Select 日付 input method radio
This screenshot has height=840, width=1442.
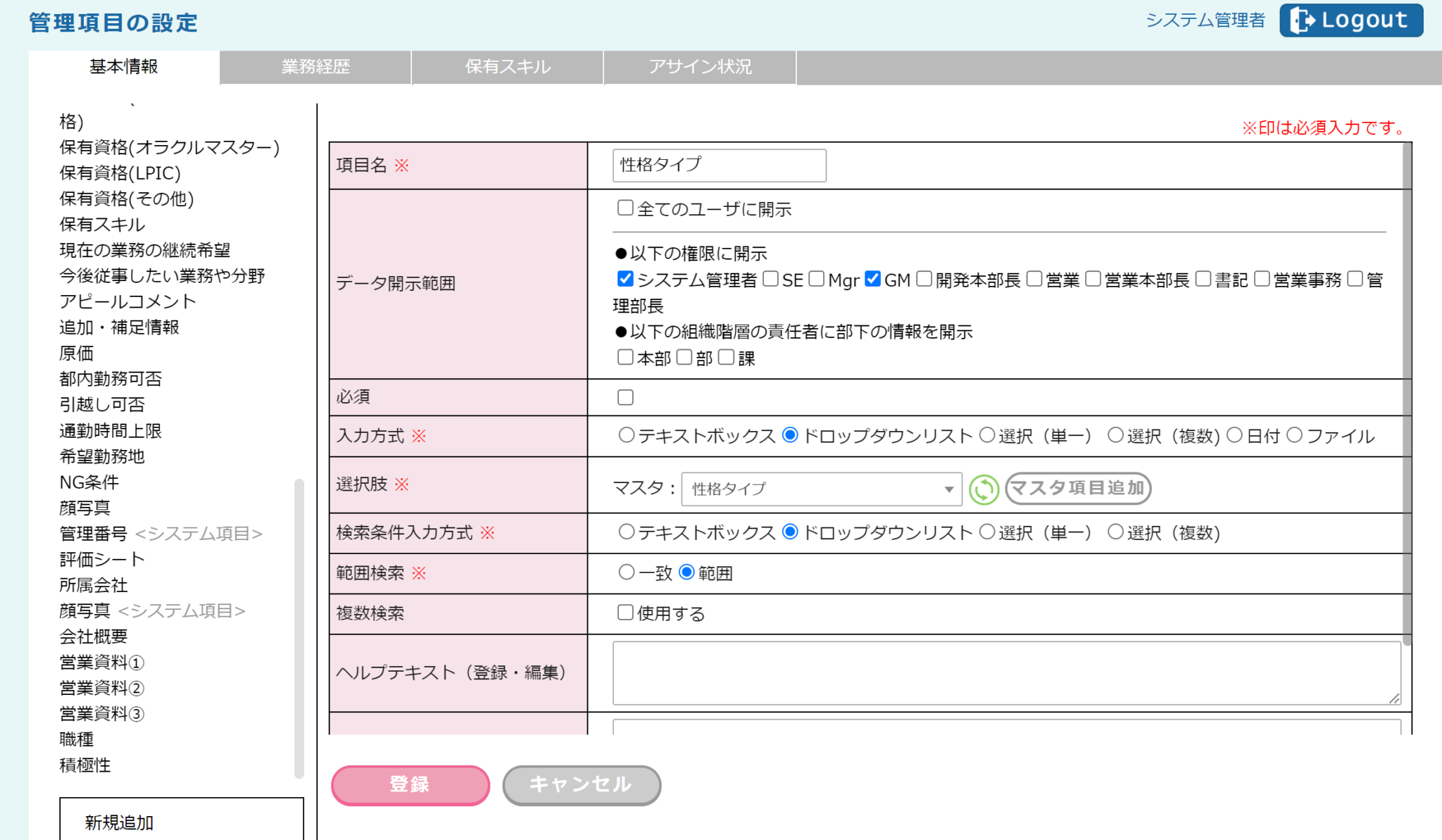pyautogui.click(x=1234, y=435)
